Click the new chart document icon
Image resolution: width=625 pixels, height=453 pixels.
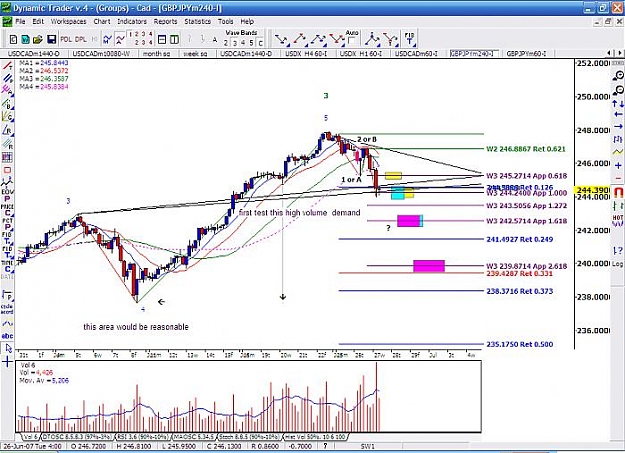coord(14,39)
